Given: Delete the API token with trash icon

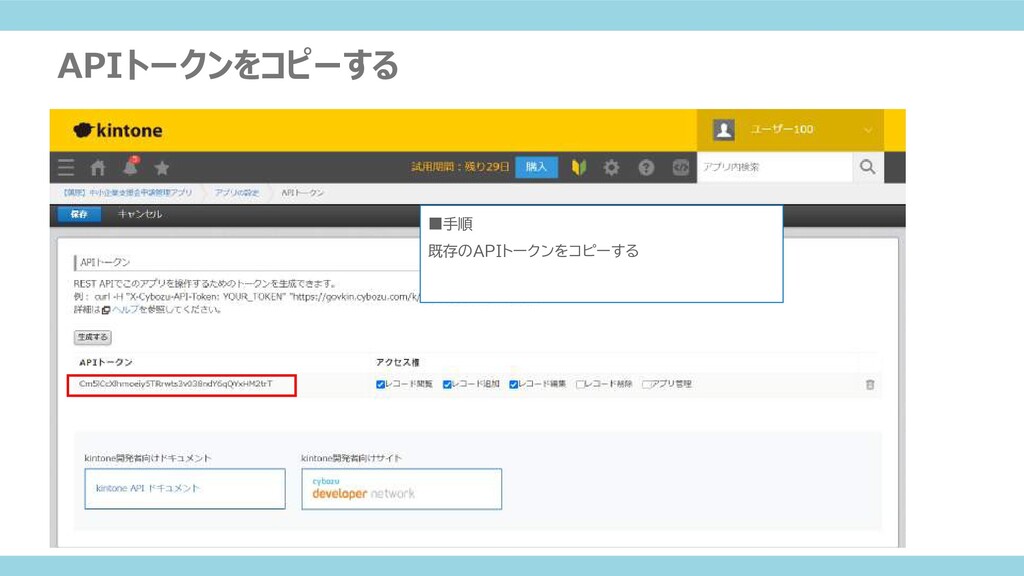Looking at the screenshot, I should [870, 385].
